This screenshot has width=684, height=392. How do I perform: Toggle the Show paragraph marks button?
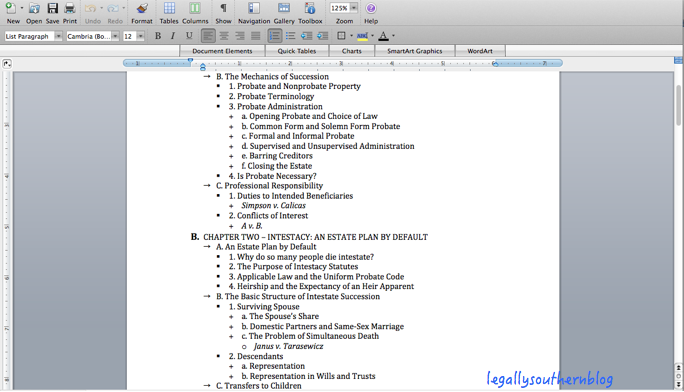(x=223, y=8)
